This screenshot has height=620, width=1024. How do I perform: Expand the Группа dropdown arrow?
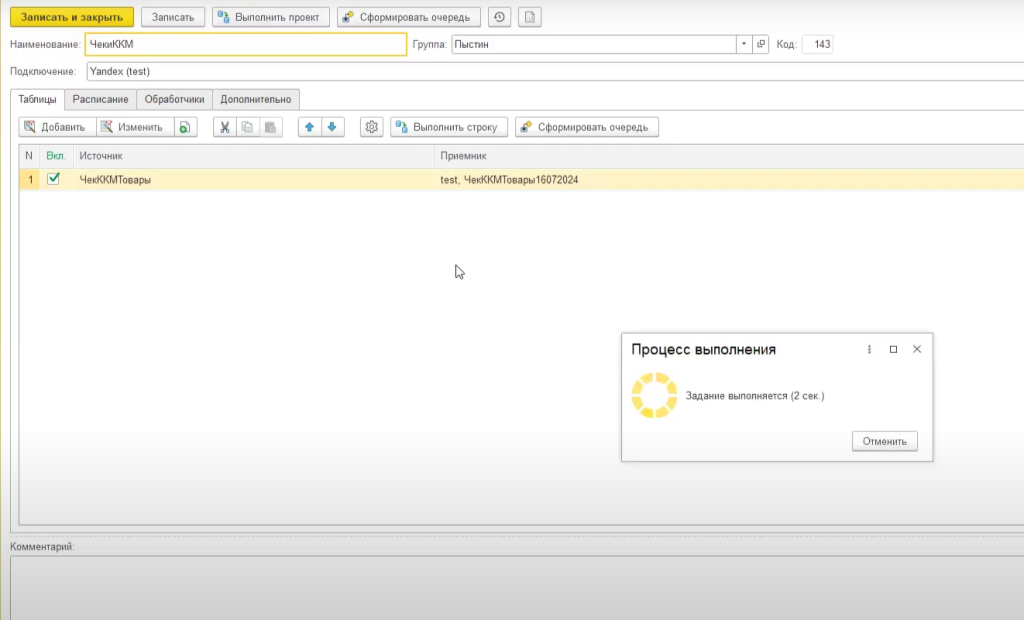click(x=744, y=44)
